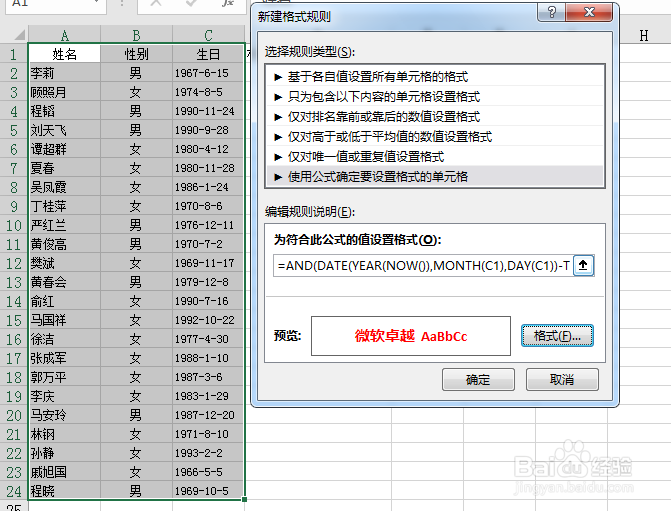Click birthday cell 1990-9-28

(x=208, y=130)
